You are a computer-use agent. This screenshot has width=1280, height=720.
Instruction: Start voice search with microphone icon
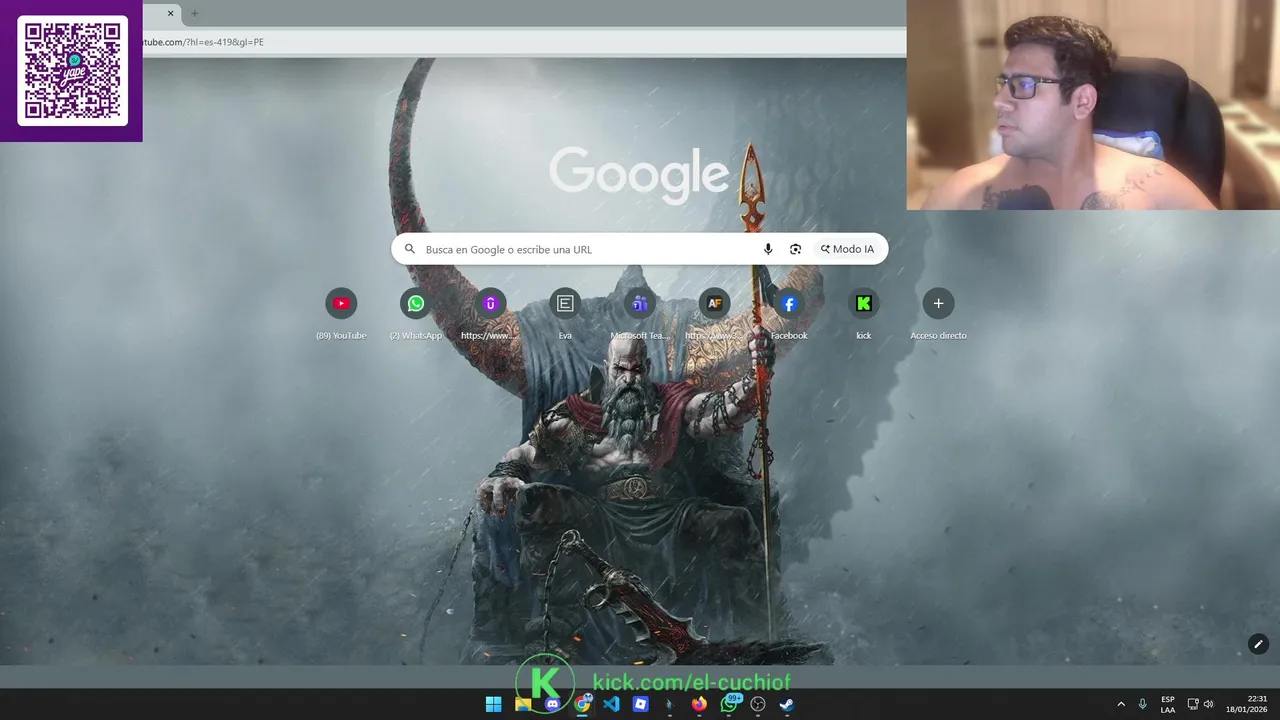(x=768, y=249)
